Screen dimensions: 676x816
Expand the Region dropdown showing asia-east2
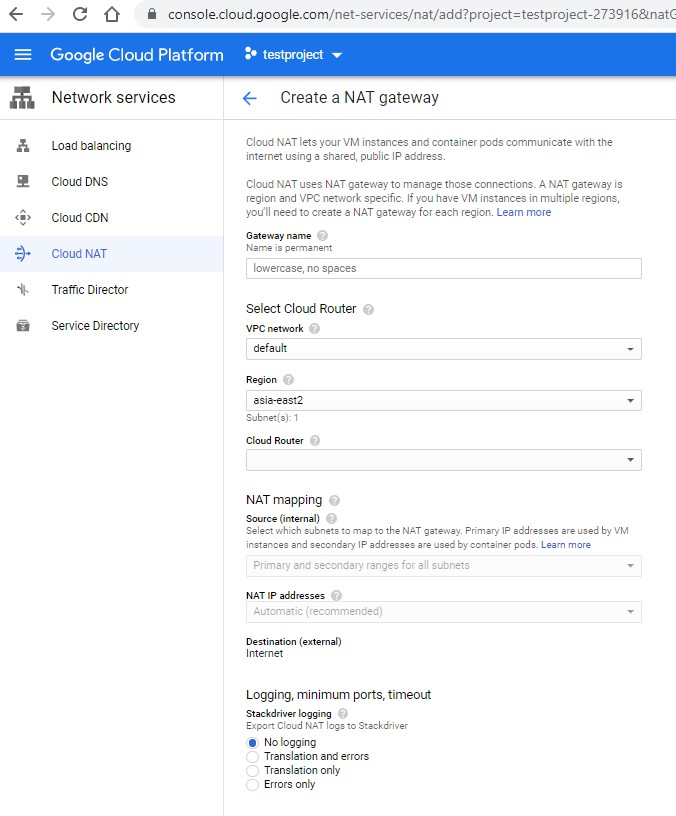click(x=443, y=401)
